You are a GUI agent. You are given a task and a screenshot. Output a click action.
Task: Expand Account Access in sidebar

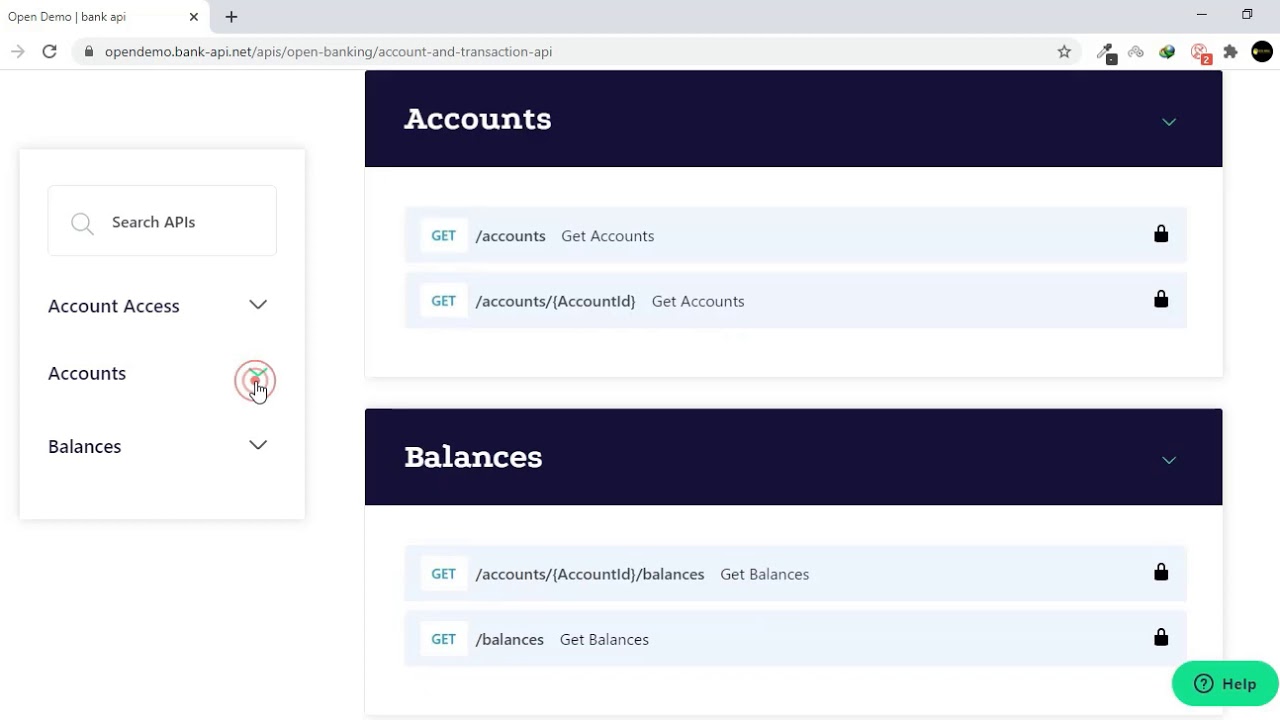click(258, 305)
